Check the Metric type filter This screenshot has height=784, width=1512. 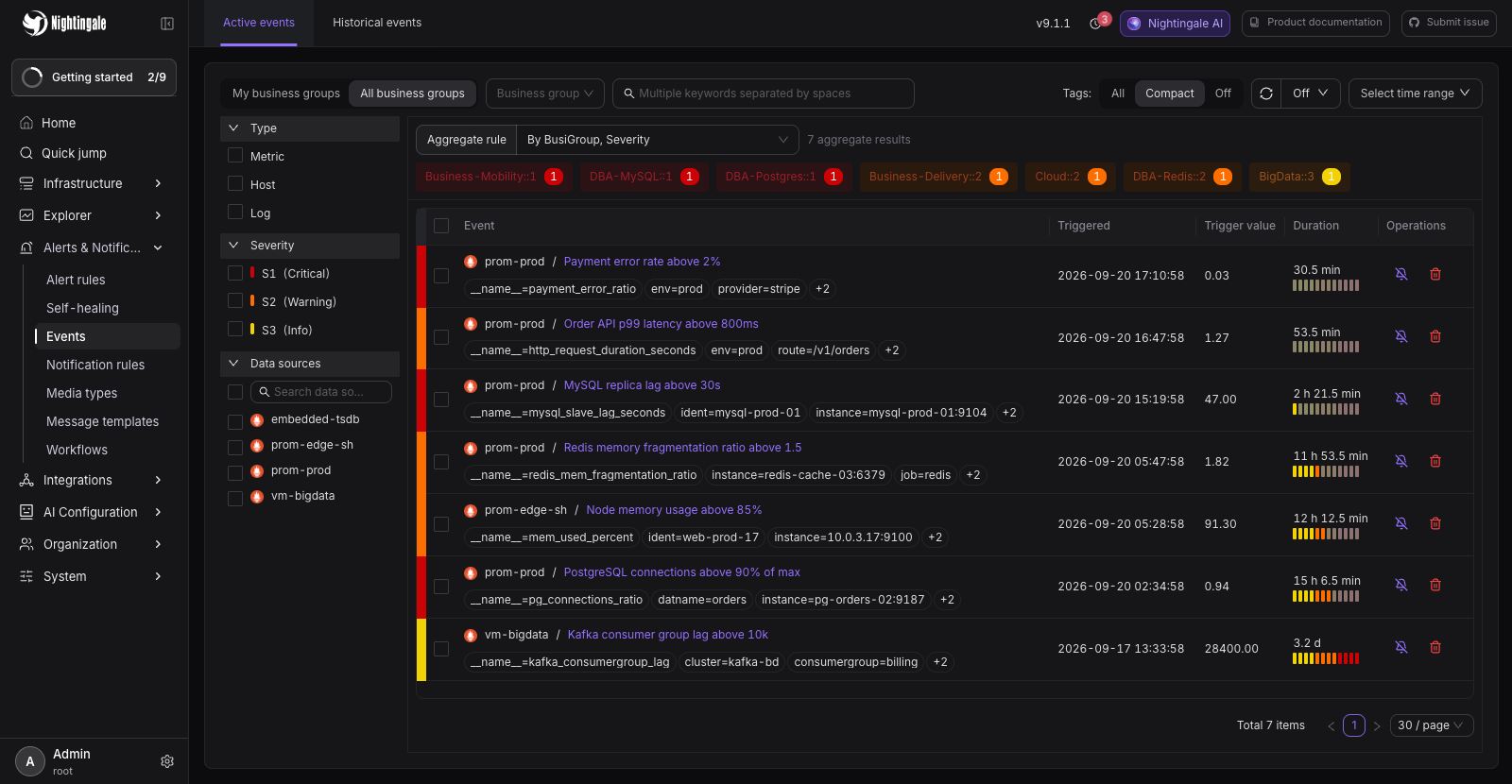pos(235,156)
